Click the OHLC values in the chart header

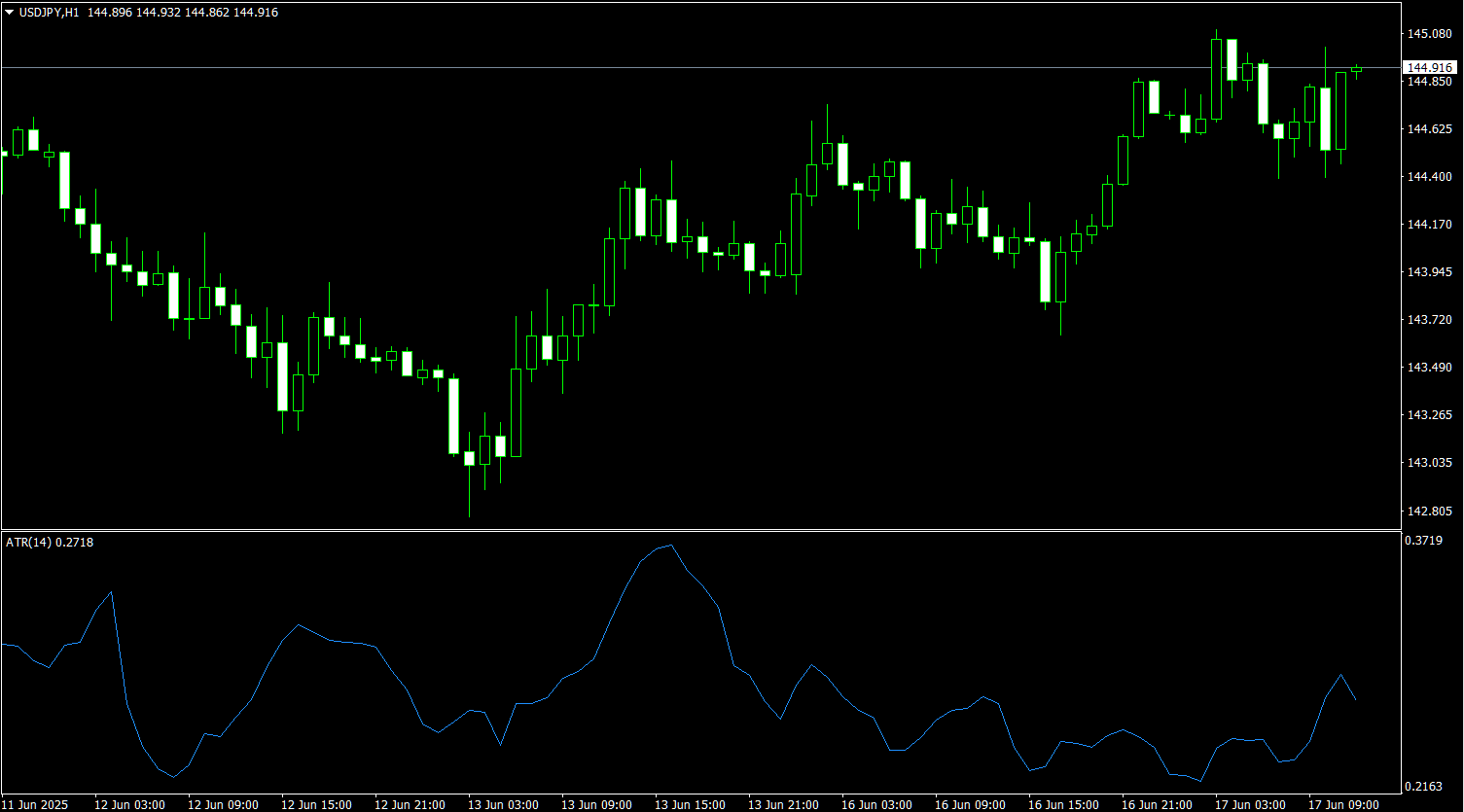tap(183, 13)
